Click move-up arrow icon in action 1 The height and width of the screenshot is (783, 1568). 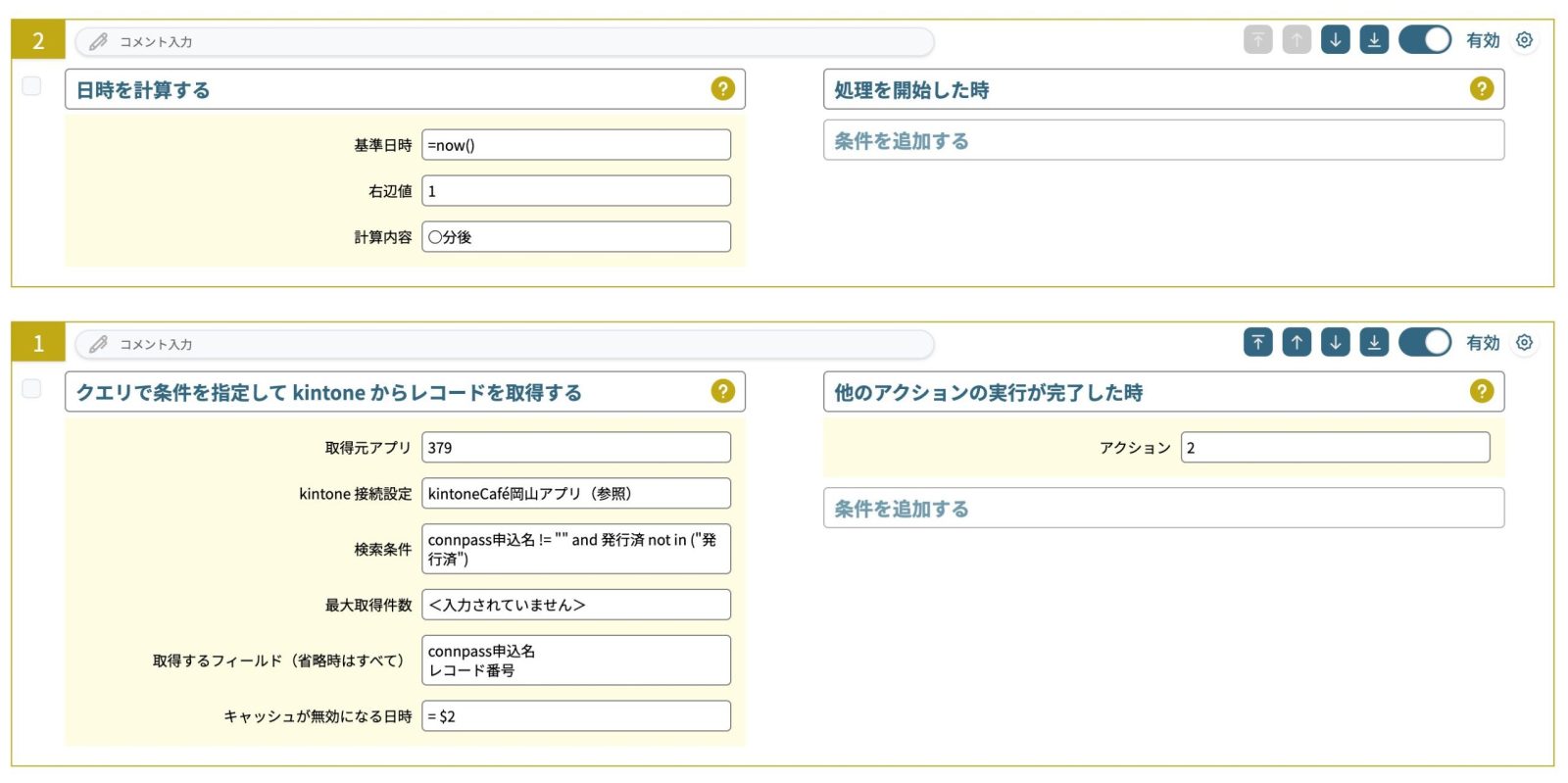click(1297, 342)
